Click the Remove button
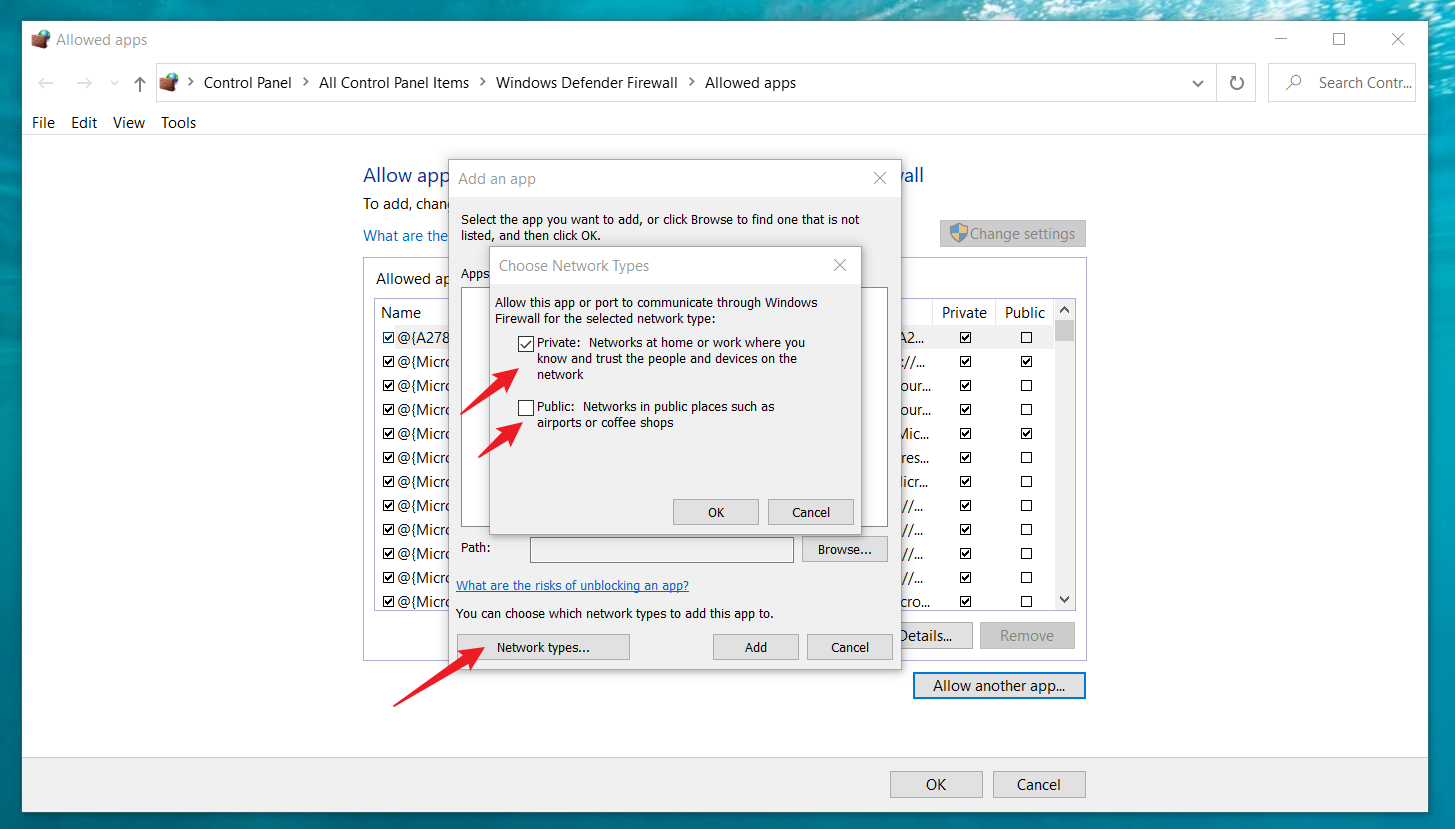 click(1027, 635)
